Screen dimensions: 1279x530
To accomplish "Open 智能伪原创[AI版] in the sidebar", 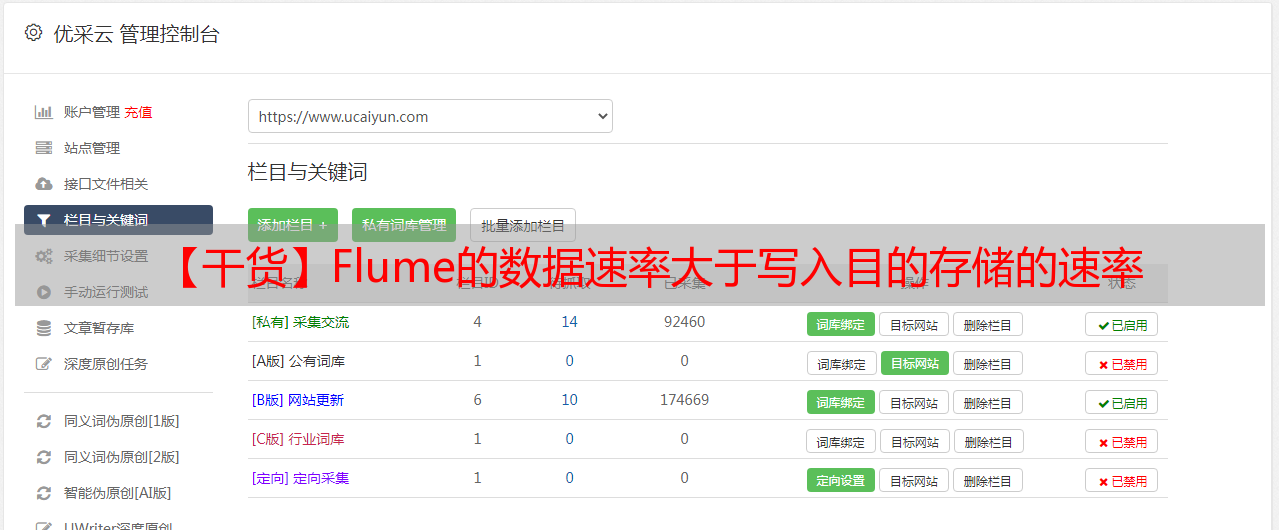I will (118, 493).
